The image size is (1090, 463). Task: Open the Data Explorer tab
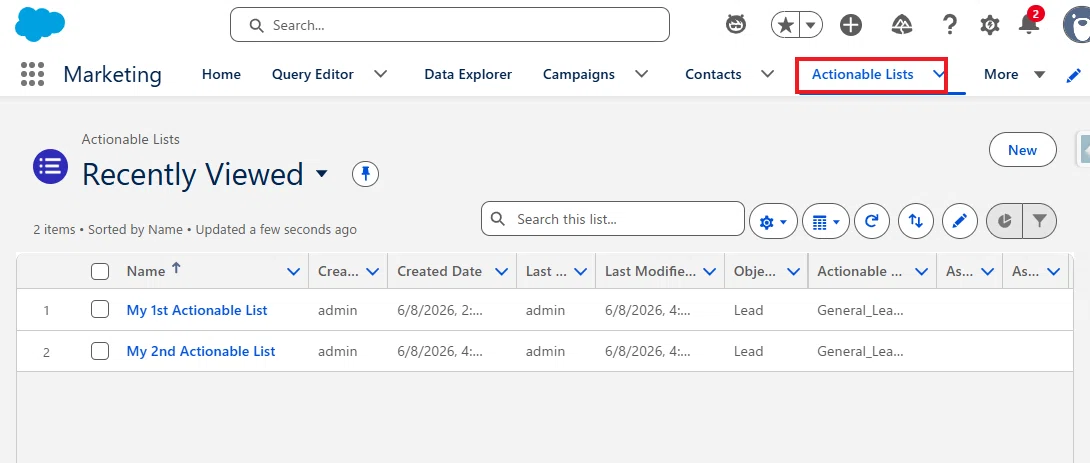click(x=468, y=74)
